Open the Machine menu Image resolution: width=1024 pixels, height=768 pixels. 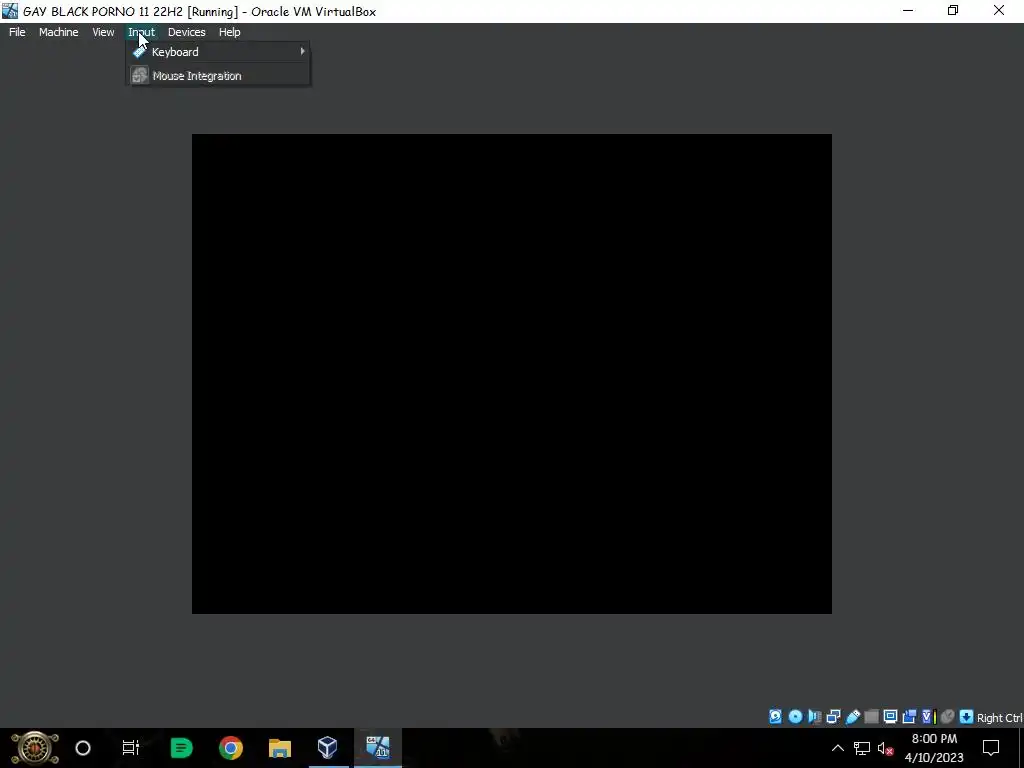tap(58, 32)
